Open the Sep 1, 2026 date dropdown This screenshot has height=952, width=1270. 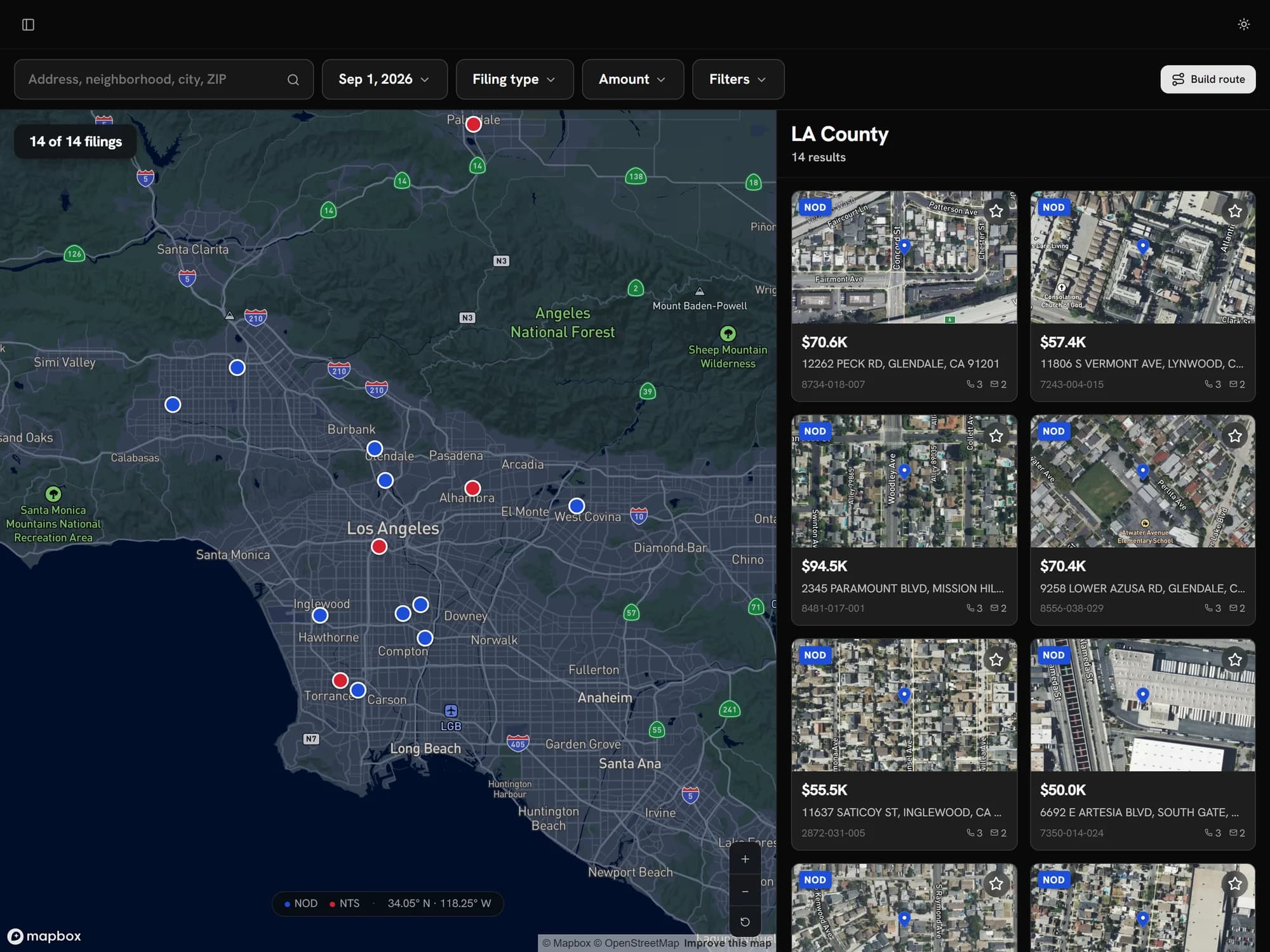[x=384, y=79]
